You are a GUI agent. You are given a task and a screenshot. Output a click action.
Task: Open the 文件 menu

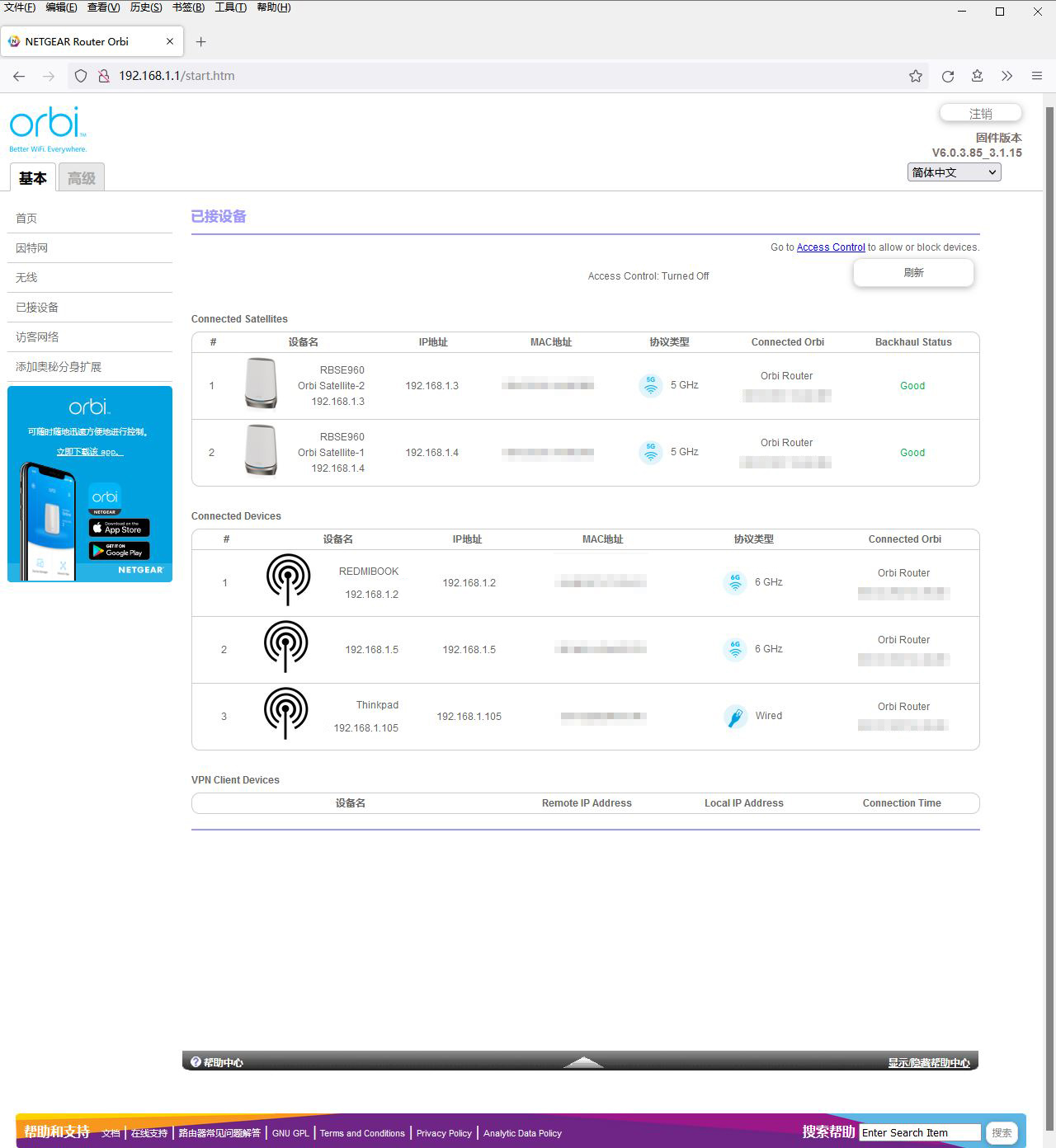point(20,7)
